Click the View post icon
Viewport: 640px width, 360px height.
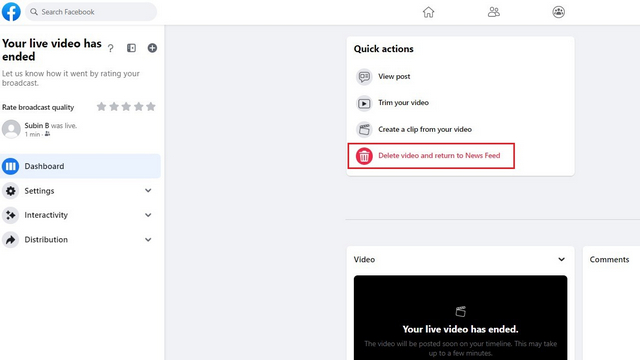364,77
